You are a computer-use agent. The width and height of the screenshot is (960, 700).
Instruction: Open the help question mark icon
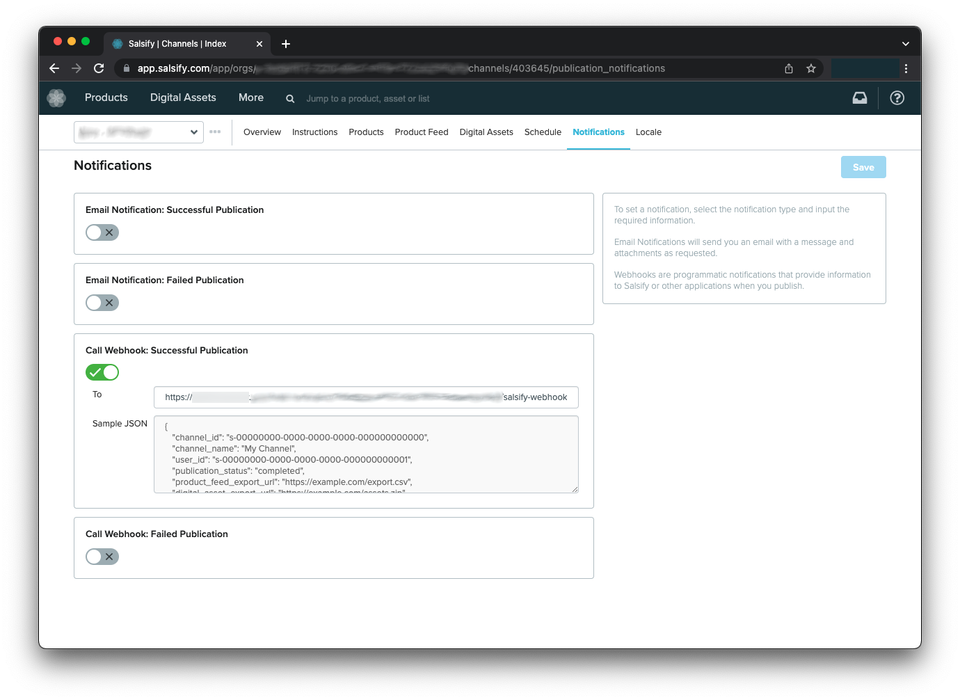click(x=897, y=98)
